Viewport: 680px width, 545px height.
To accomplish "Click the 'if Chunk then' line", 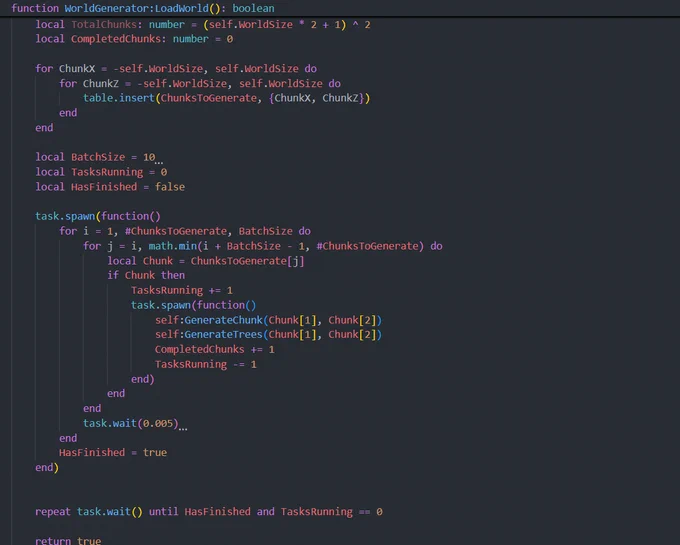I will point(146,275).
